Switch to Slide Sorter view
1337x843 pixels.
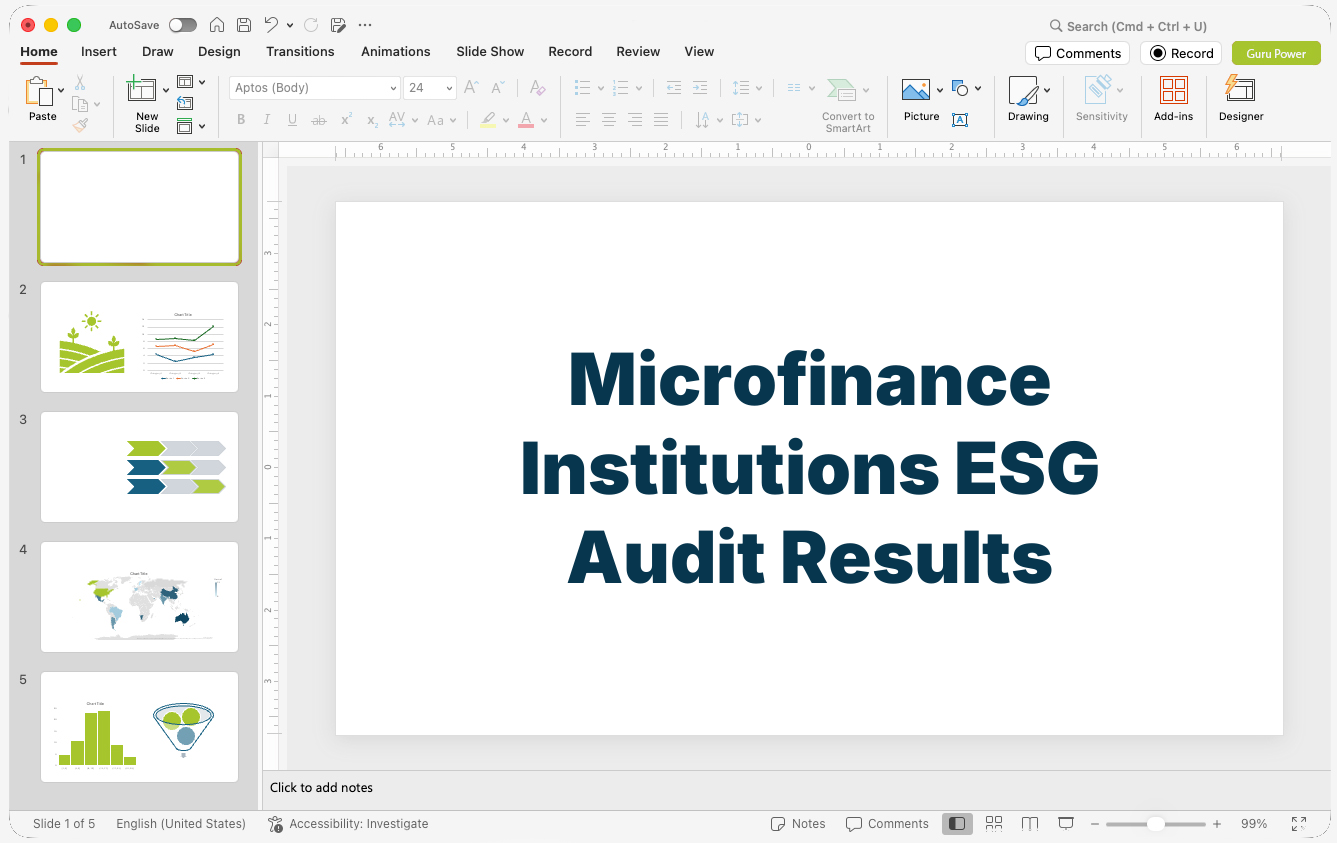[x=994, y=824]
